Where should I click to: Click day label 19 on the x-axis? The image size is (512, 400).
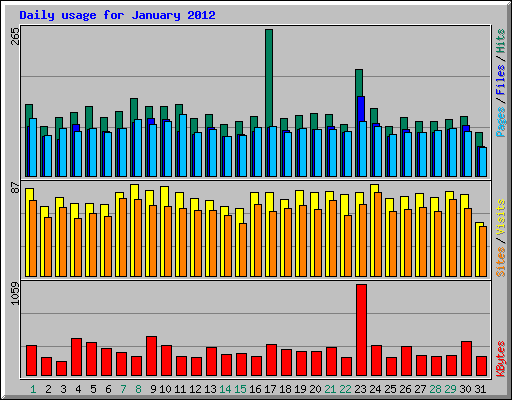300,389
